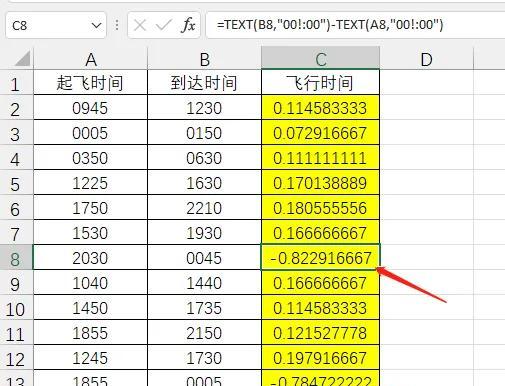Select cell with value 0045
The image size is (505, 386).
click(204, 258)
